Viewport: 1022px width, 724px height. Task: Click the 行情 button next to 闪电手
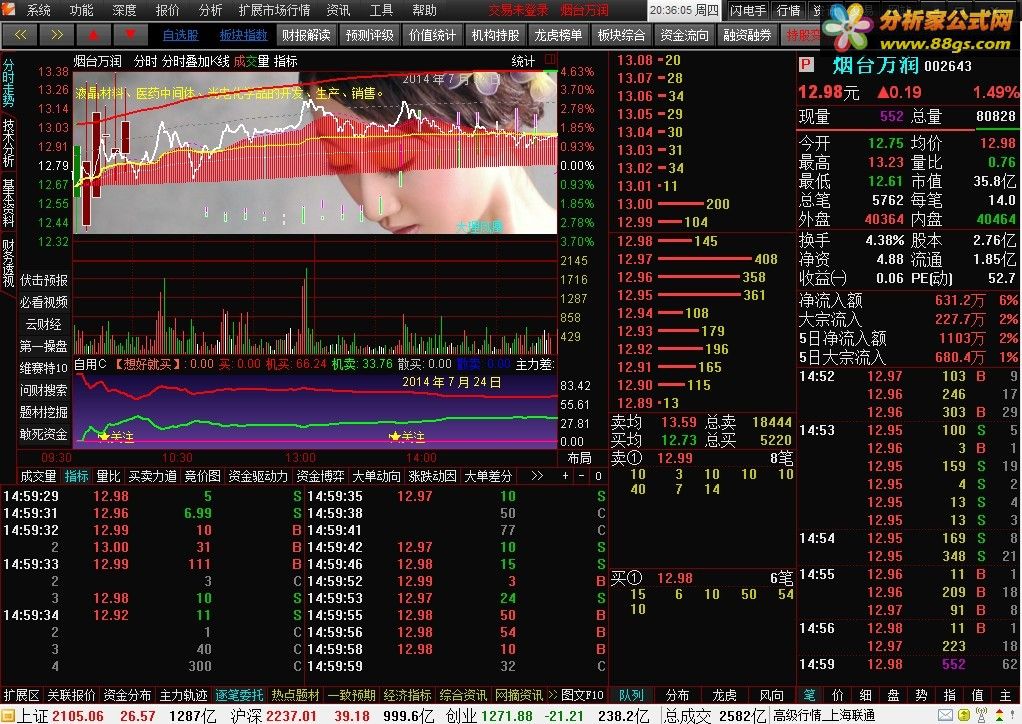click(789, 10)
